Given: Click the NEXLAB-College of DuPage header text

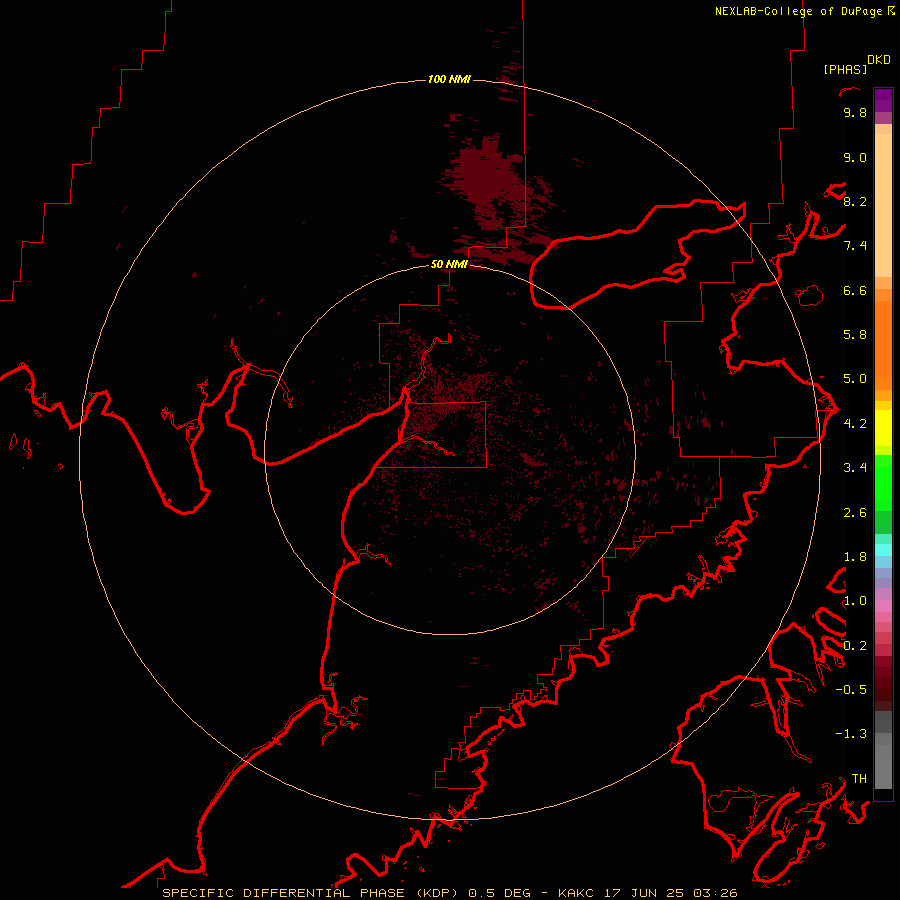Looking at the screenshot, I should (804, 11).
